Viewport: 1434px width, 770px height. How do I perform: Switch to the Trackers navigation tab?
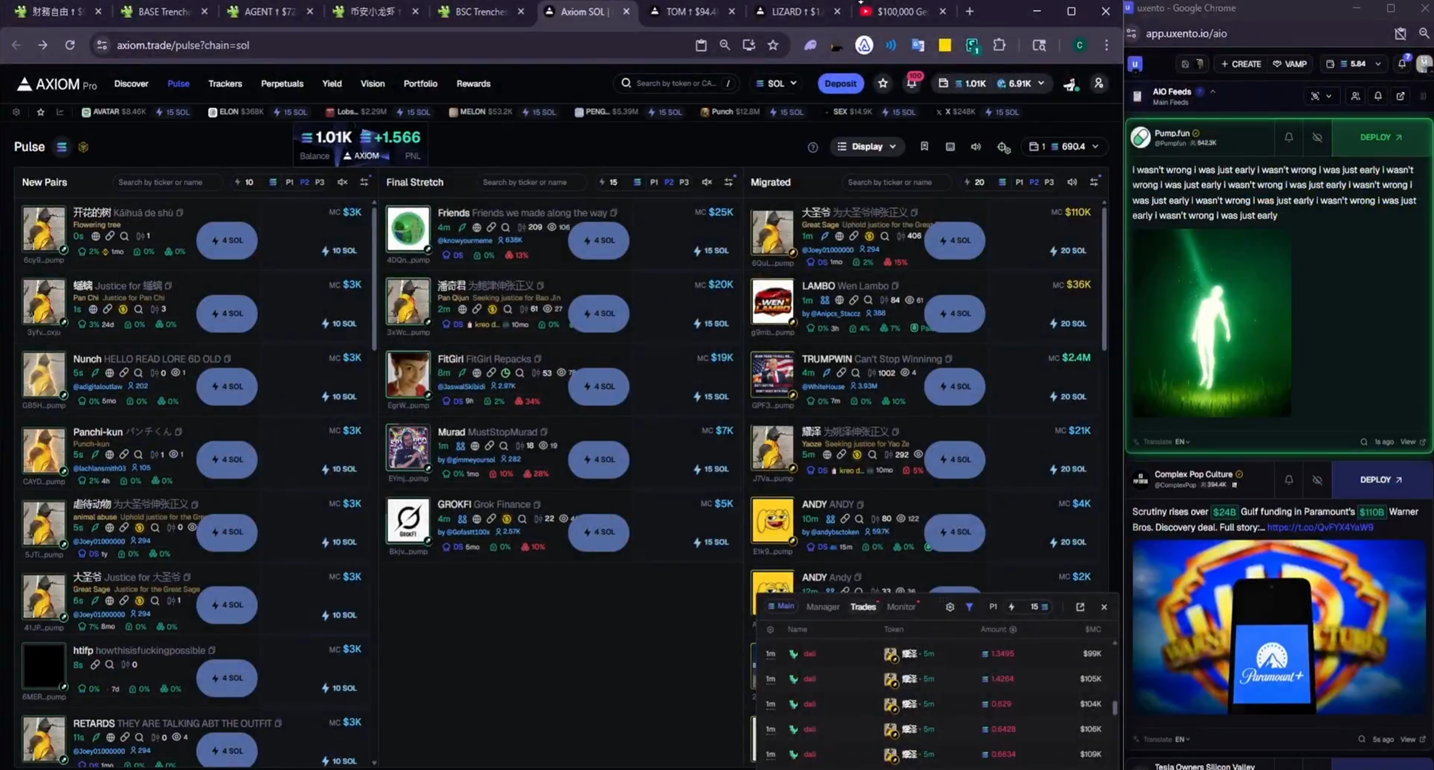225,84
